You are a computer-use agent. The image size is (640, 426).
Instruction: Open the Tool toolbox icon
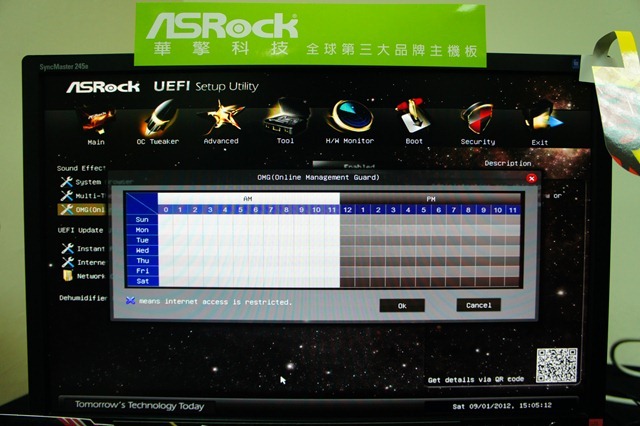[285, 117]
